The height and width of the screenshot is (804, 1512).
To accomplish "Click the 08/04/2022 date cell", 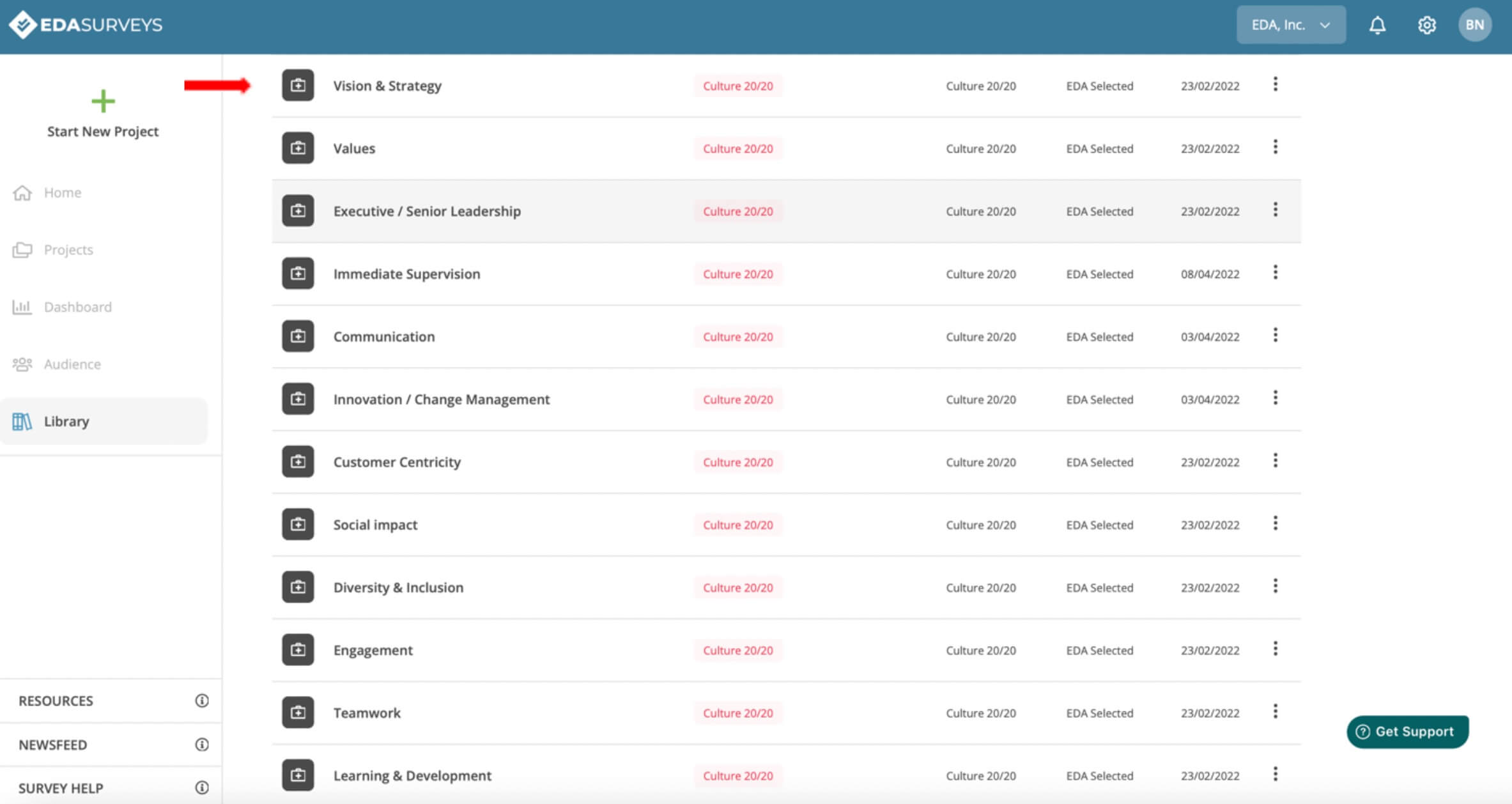I will [1210, 274].
